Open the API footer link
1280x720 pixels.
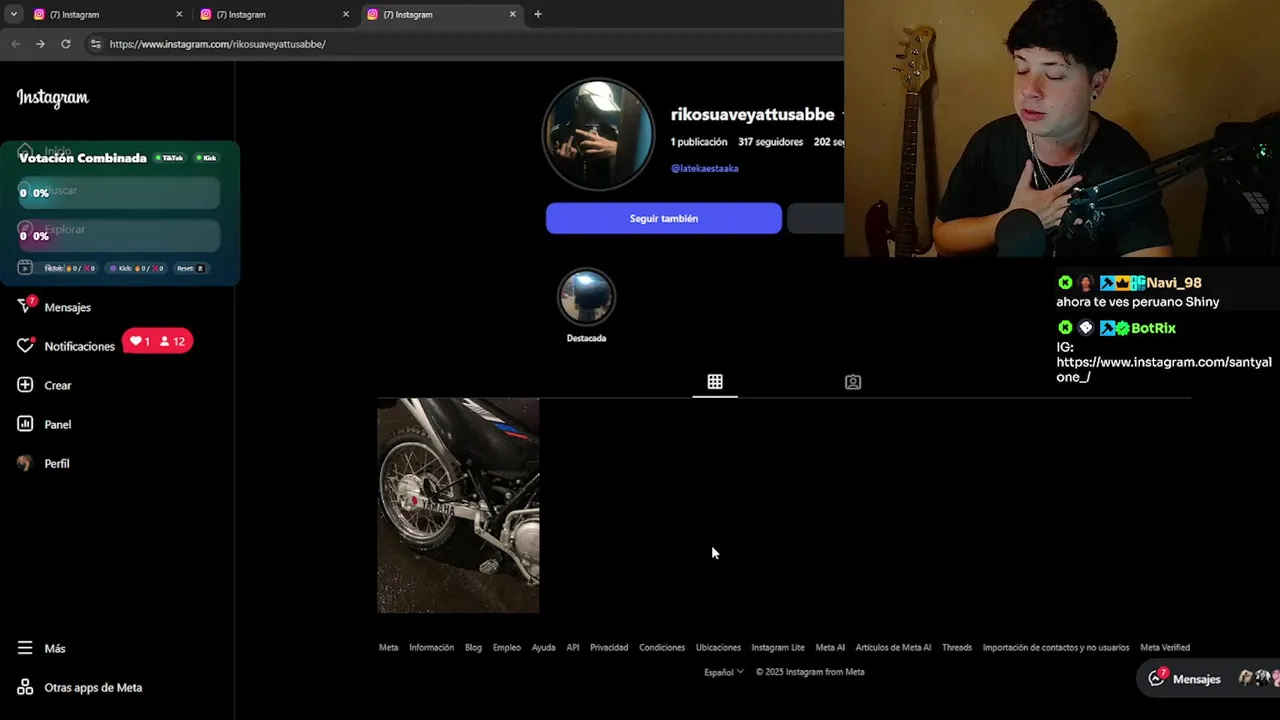tap(573, 648)
